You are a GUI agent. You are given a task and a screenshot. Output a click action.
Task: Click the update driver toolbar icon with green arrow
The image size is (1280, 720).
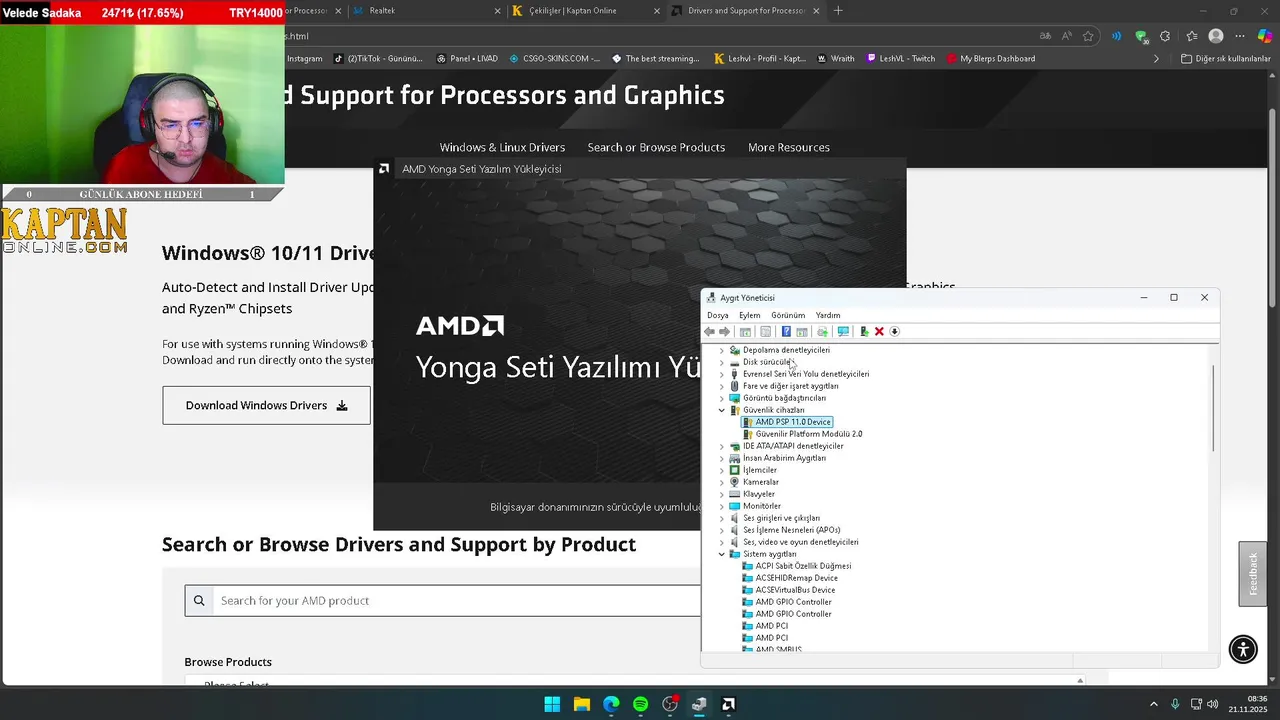[864, 331]
